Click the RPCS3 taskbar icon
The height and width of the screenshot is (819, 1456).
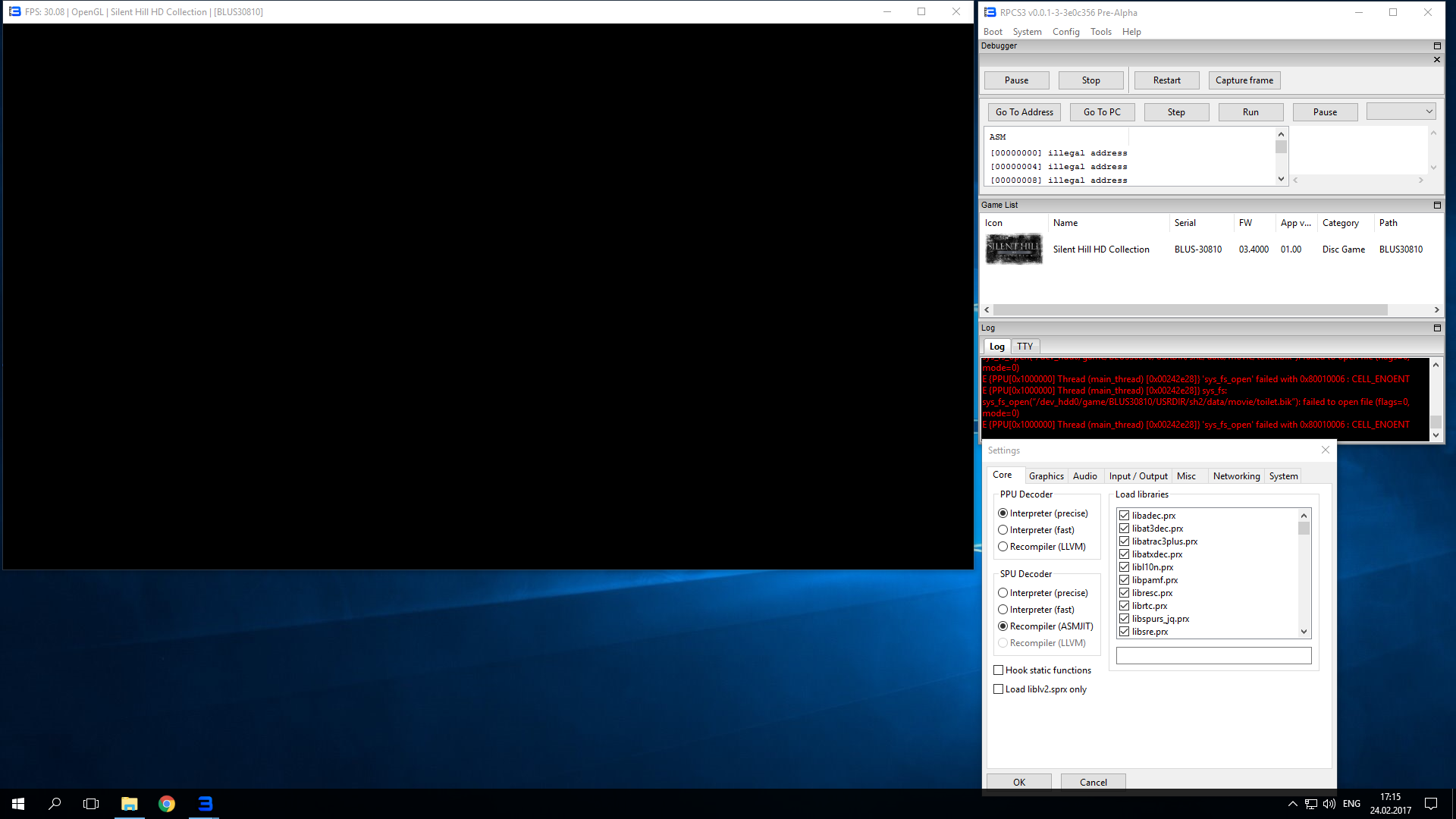pos(205,804)
